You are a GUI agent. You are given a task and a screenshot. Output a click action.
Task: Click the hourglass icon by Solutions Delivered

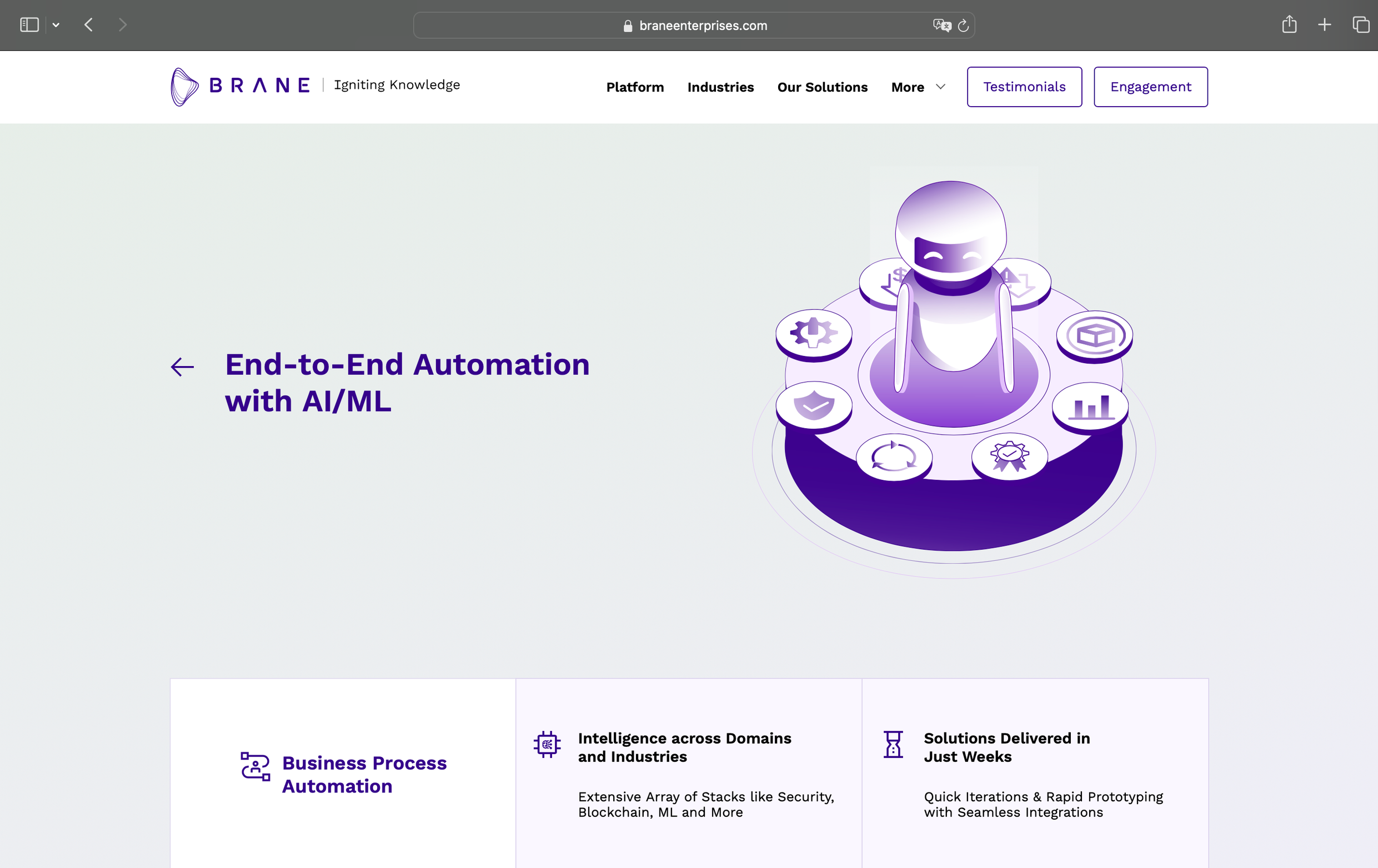click(x=893, y=744)
